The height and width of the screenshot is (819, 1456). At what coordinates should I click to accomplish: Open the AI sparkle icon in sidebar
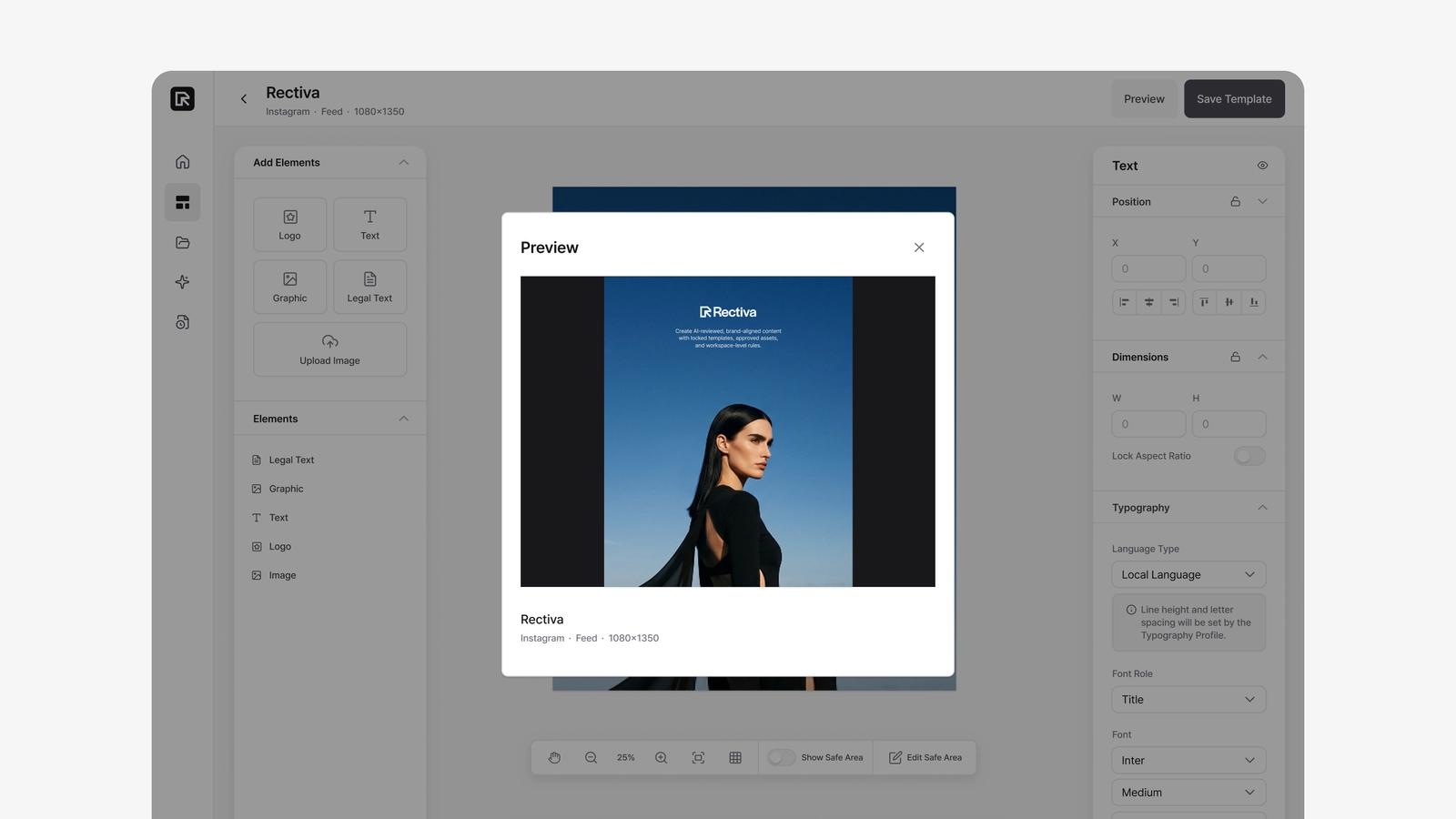pyautogui.click(x=183, y=282)
